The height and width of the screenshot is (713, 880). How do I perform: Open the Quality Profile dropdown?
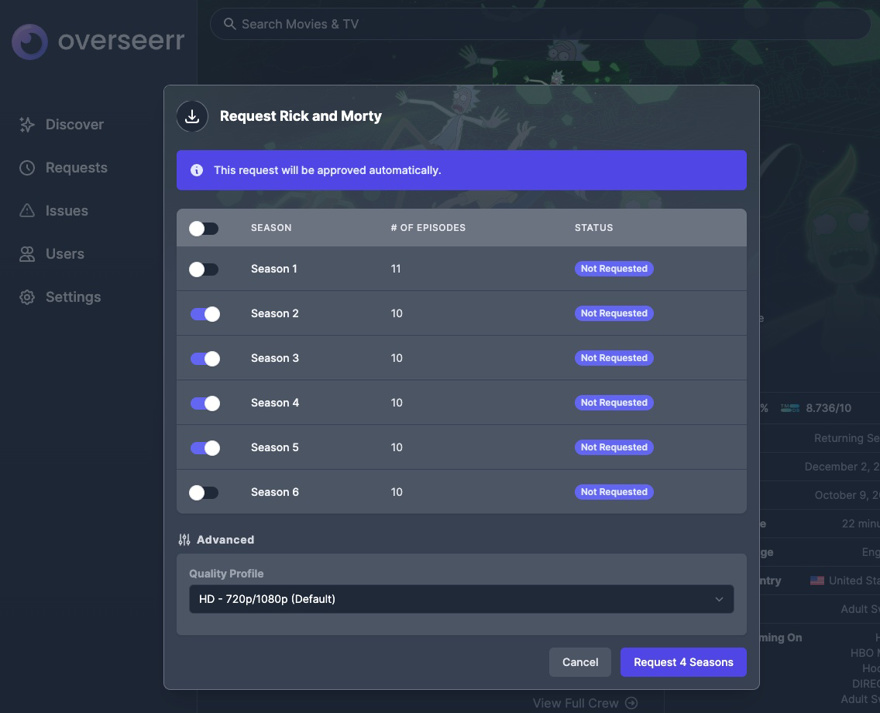(x=461, y=599)
